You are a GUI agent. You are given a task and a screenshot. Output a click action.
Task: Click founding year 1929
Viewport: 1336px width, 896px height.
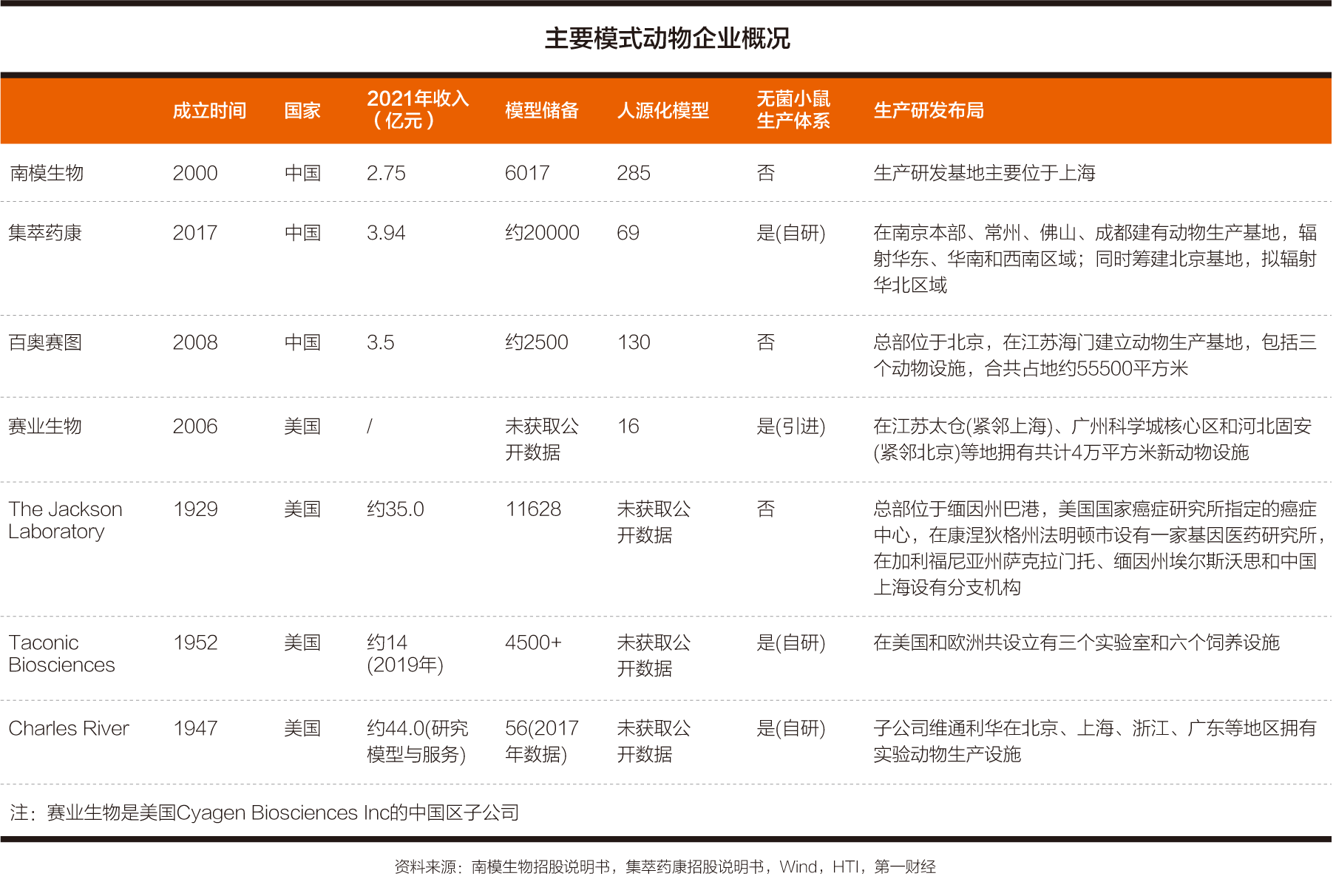point(195,509)
